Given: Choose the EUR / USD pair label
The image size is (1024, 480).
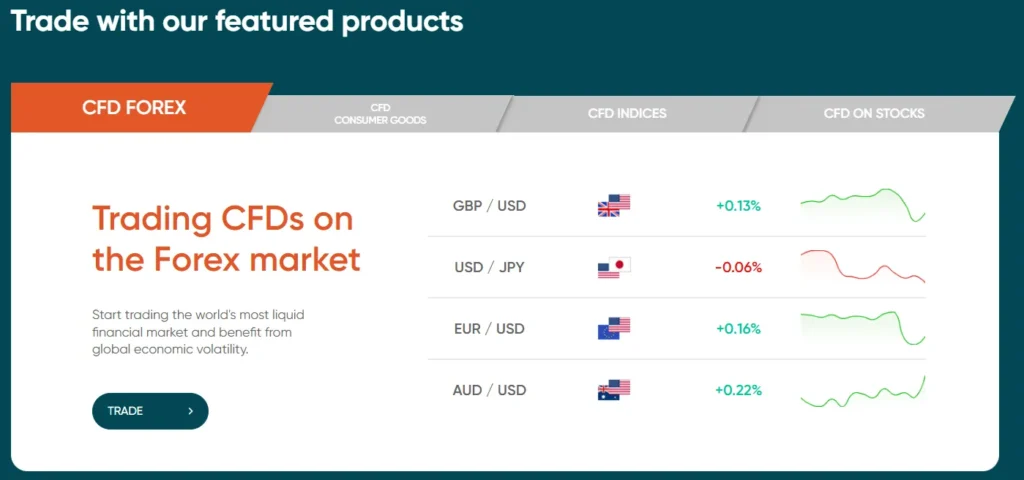Looking at the screenshot, I should (x=489, y=328).
